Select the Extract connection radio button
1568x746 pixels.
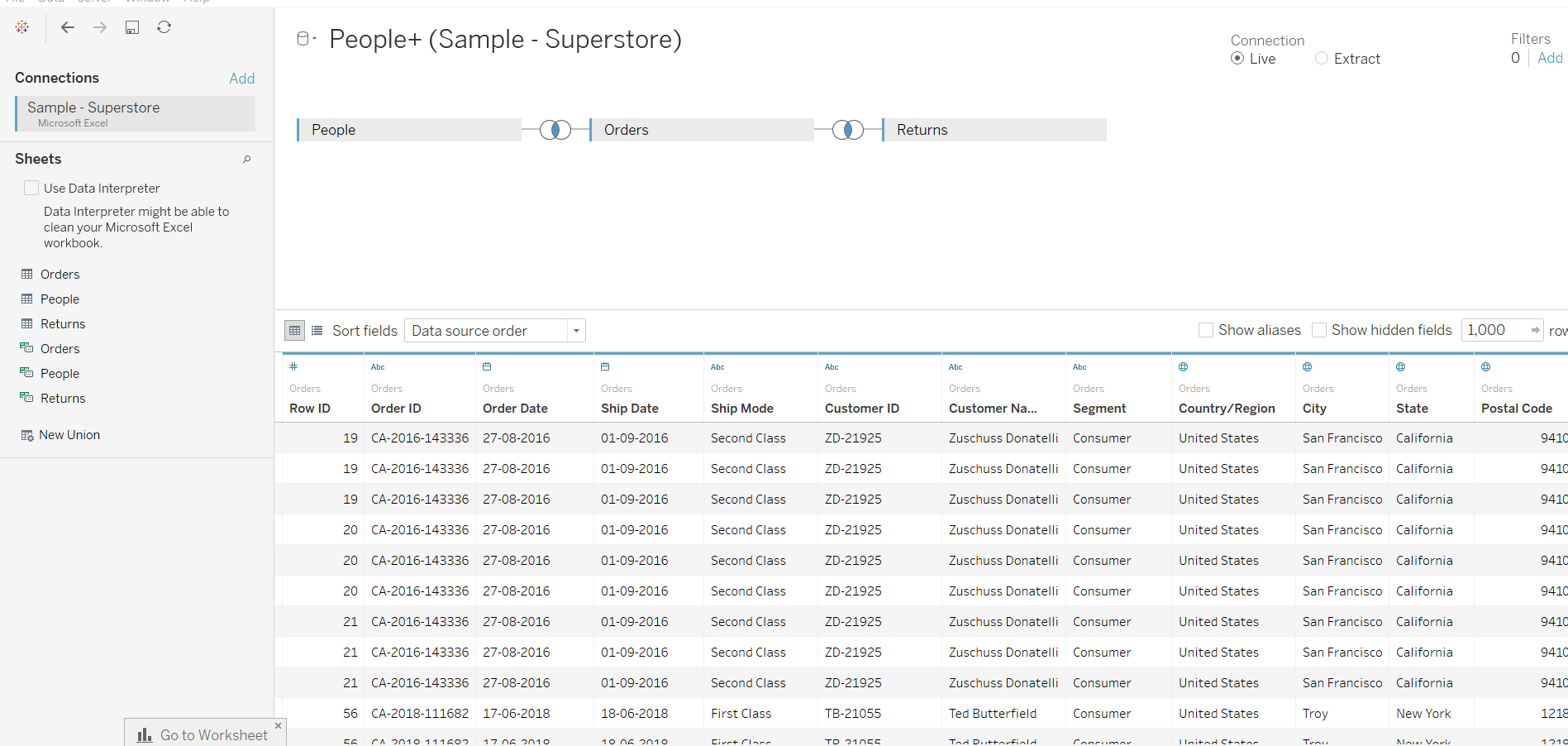[x=1322, y=59]
